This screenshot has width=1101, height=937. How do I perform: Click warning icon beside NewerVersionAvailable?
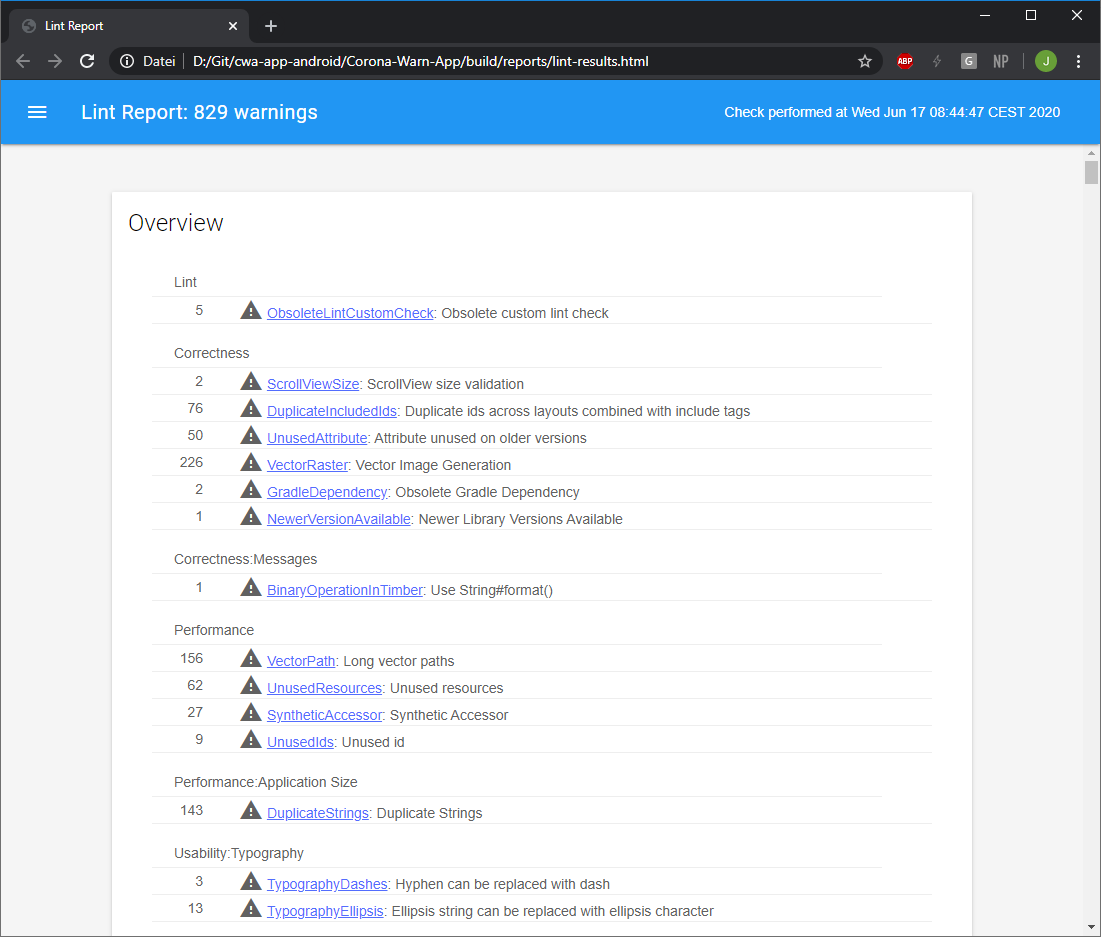pos(251,516)
